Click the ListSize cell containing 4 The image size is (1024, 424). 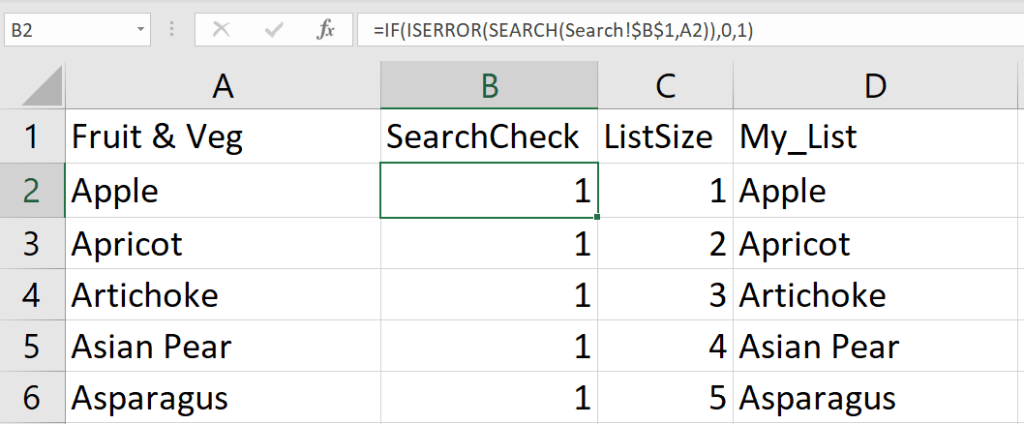pos(665,347)
